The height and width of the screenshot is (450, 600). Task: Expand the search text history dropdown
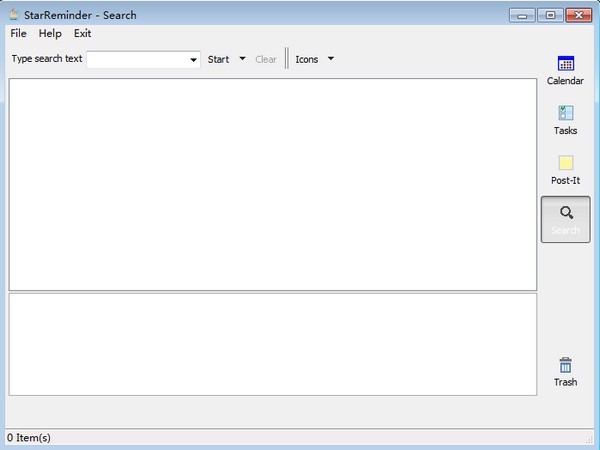(x=194, y=60)
